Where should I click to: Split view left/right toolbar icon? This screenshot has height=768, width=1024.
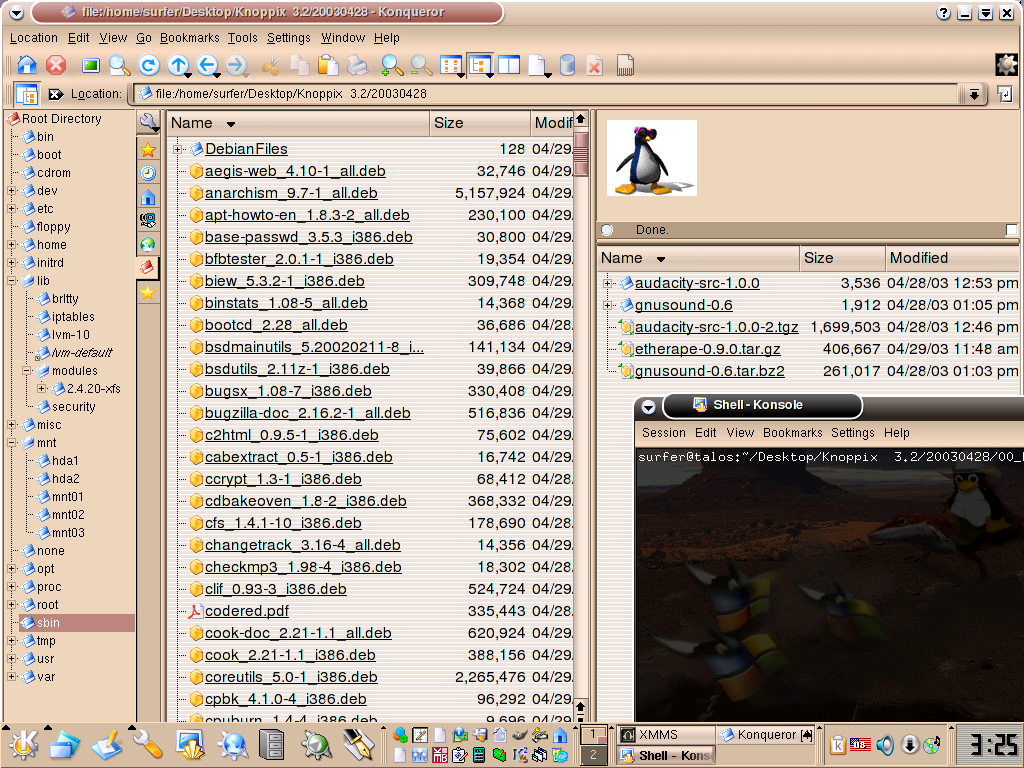(509, 65)
